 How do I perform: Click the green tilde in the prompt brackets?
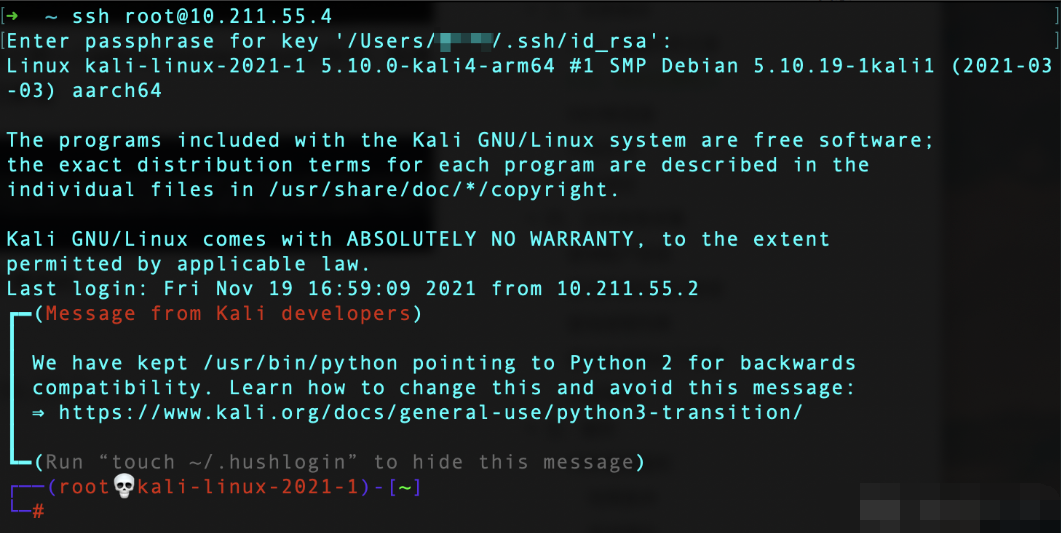click(x=405, y=487)
